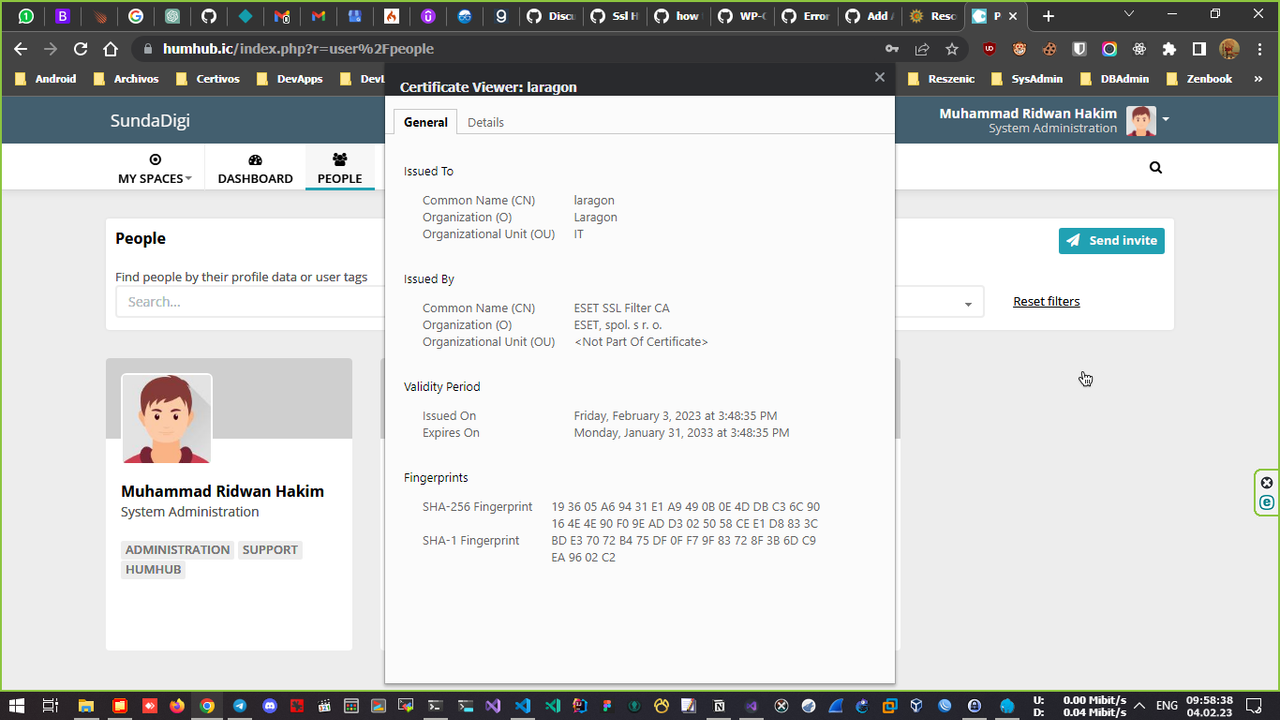
Task: Open the React DevTools extension icon
Action: click(1139, 49)
